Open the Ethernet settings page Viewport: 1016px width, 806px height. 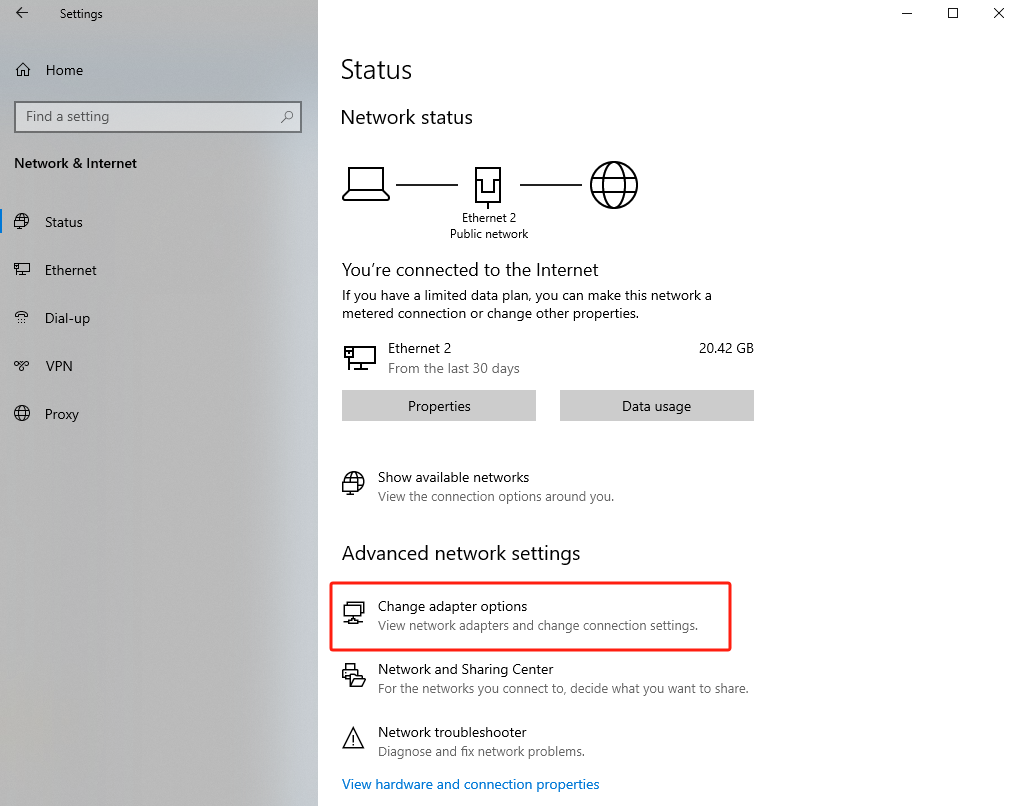pos(70,270)
